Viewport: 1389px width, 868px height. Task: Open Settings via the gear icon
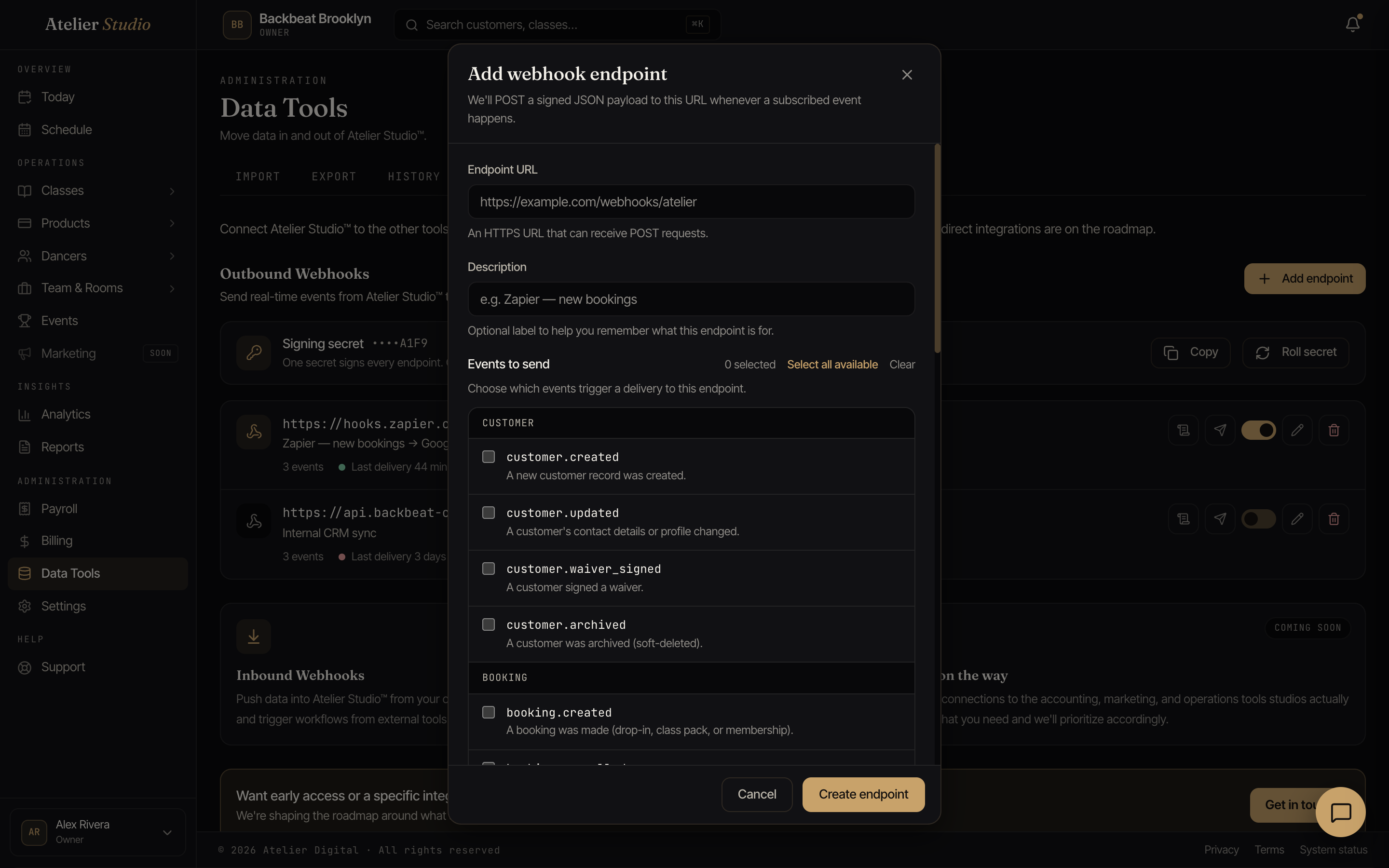tap(25, 606)
